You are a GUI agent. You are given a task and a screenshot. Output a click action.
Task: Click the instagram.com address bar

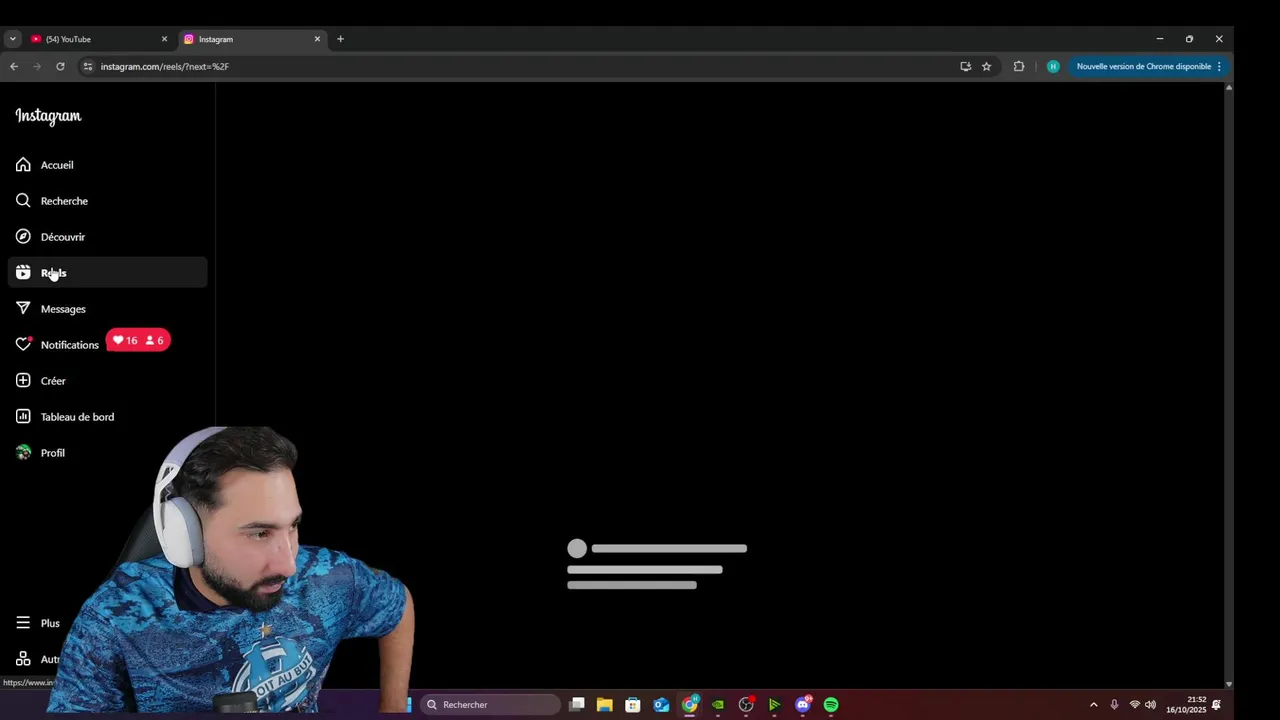(520, 66)
